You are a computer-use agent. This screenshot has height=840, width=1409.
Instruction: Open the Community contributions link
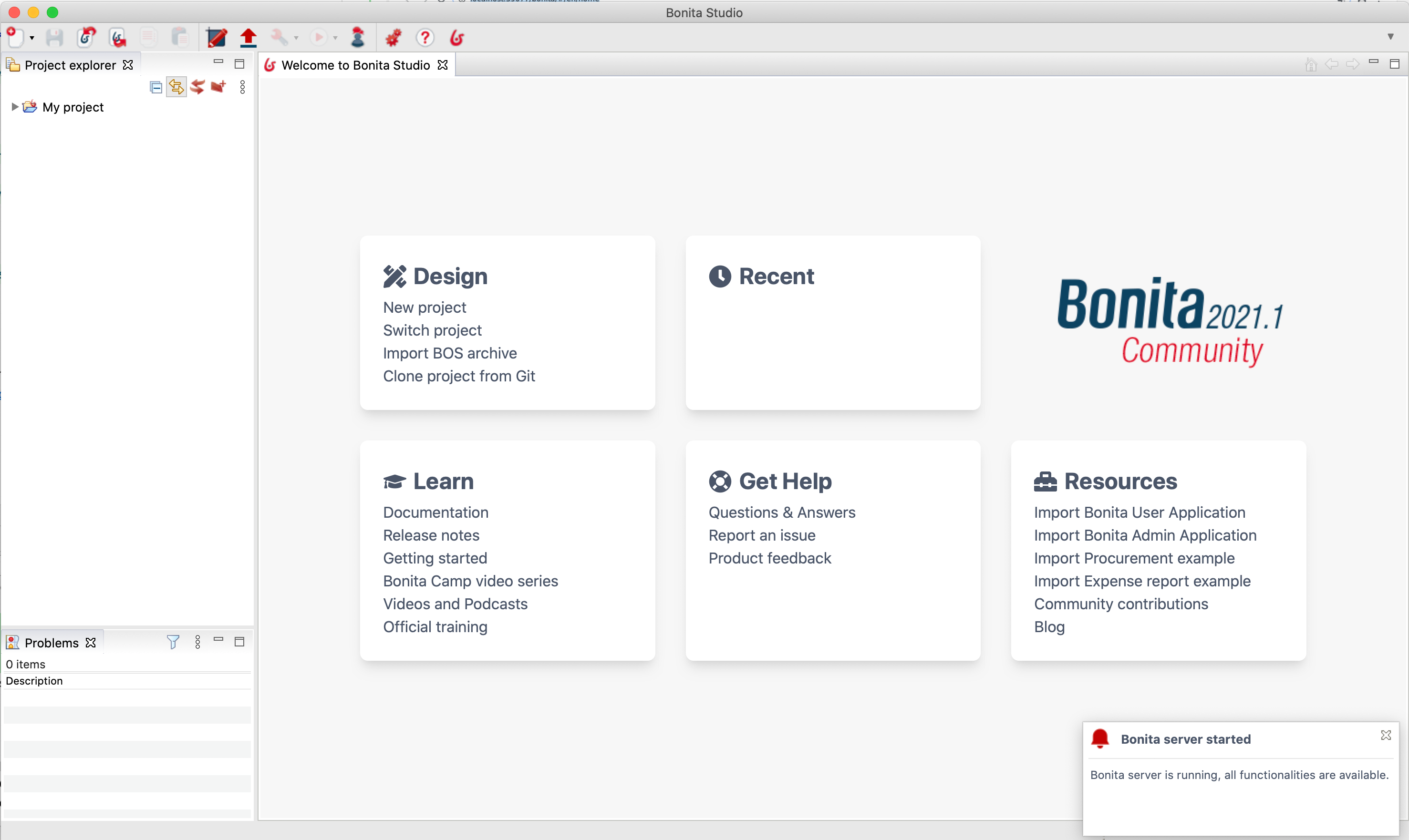1121,604
